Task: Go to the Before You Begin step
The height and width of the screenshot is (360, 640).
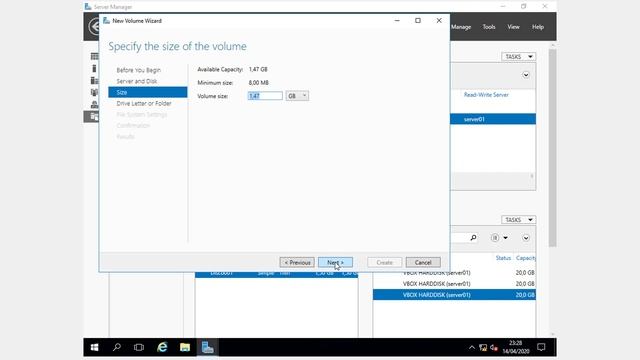Action: pos(138,70)
